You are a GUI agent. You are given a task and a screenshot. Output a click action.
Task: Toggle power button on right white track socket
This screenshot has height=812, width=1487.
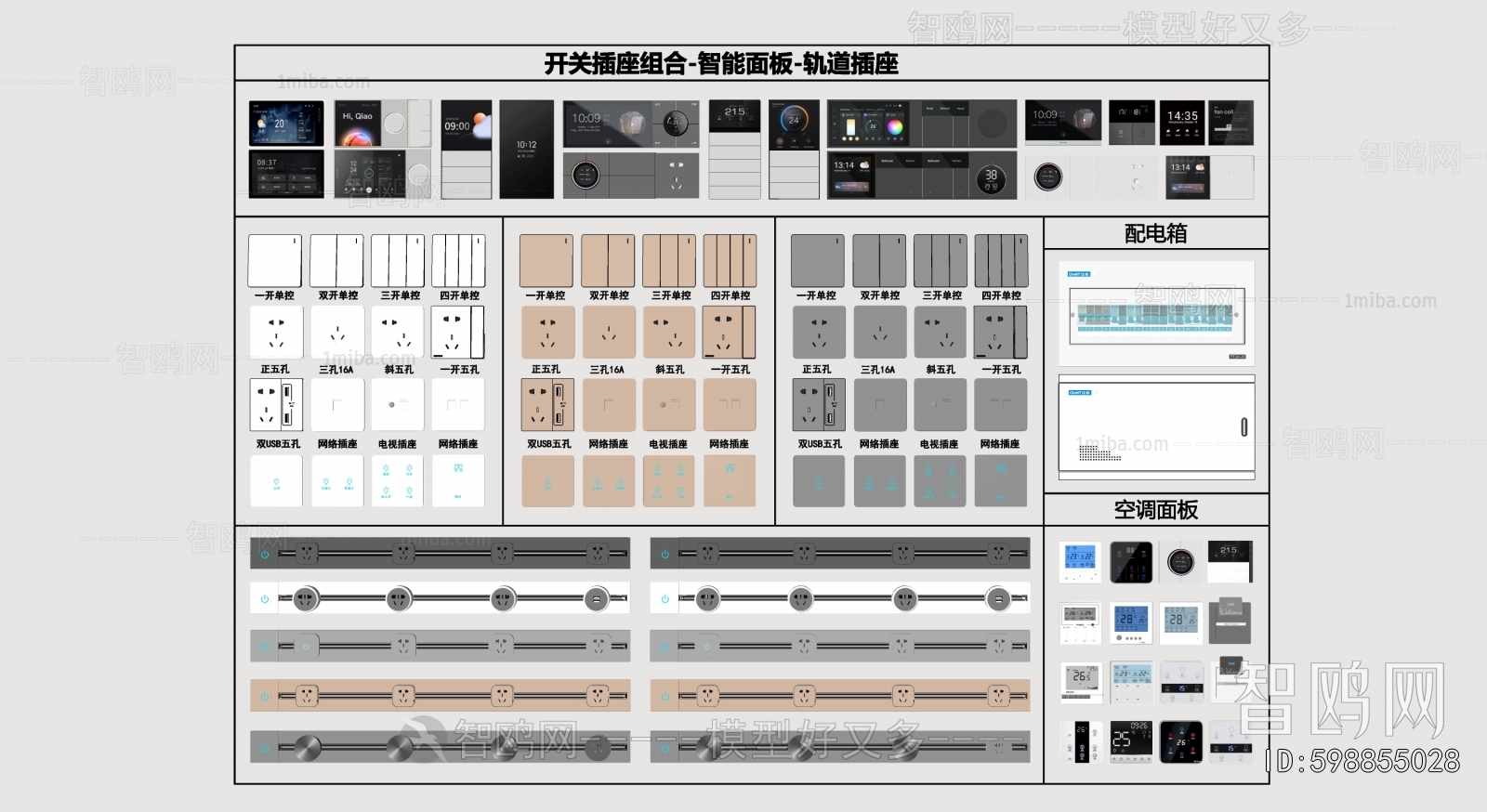pyautogui.click(x=665, y=599)
